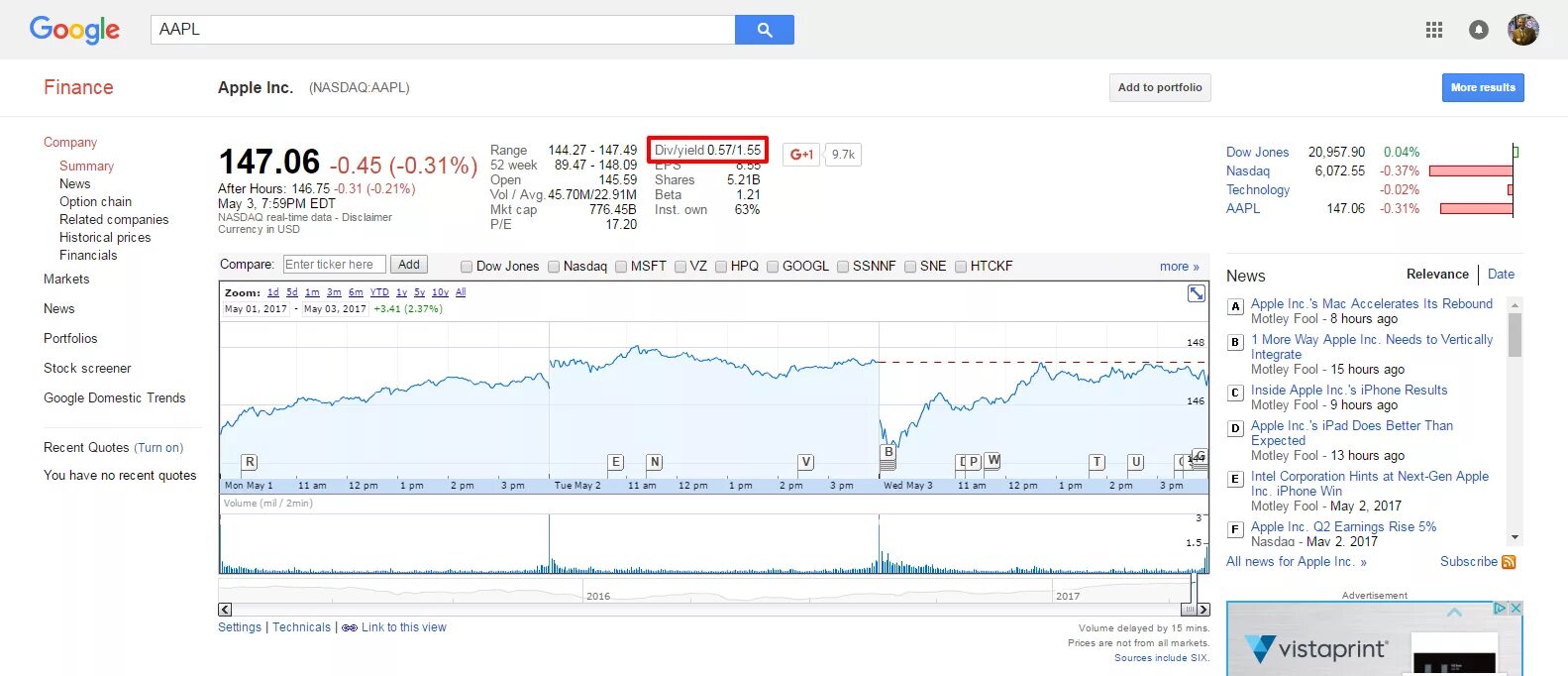
Task: Check the SSNNF compare box
Action: tap(843, 267)
